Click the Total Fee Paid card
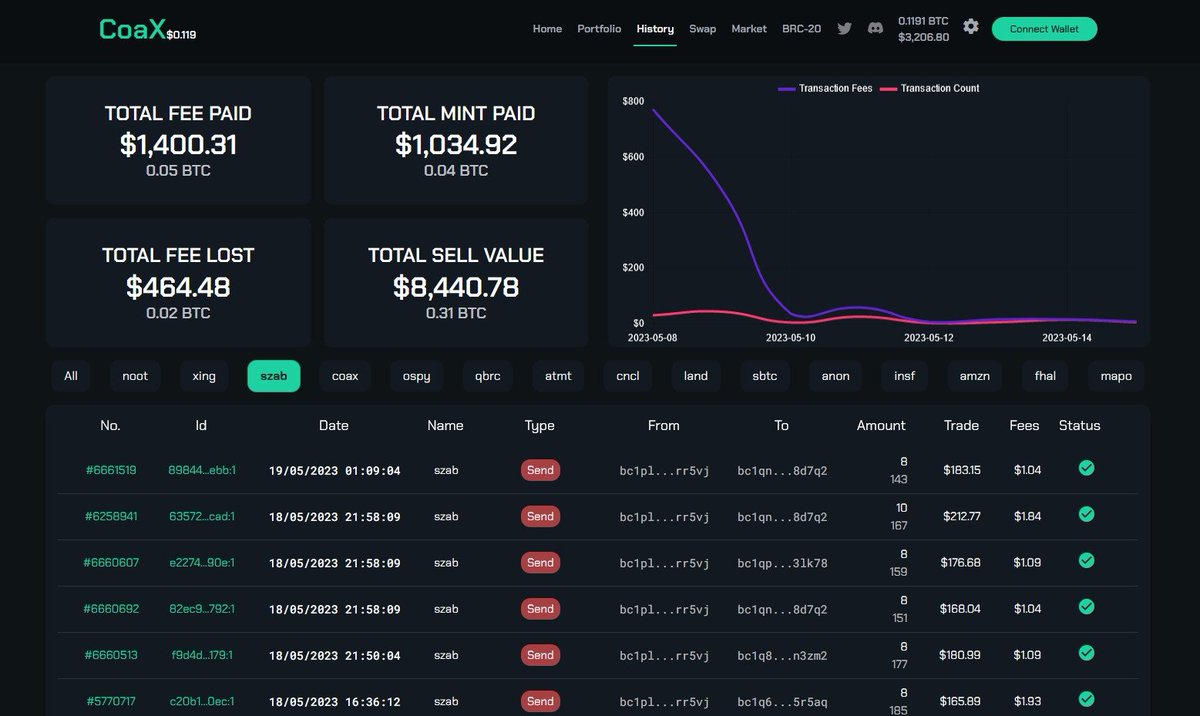1200x716 pixels. [178, 141]
